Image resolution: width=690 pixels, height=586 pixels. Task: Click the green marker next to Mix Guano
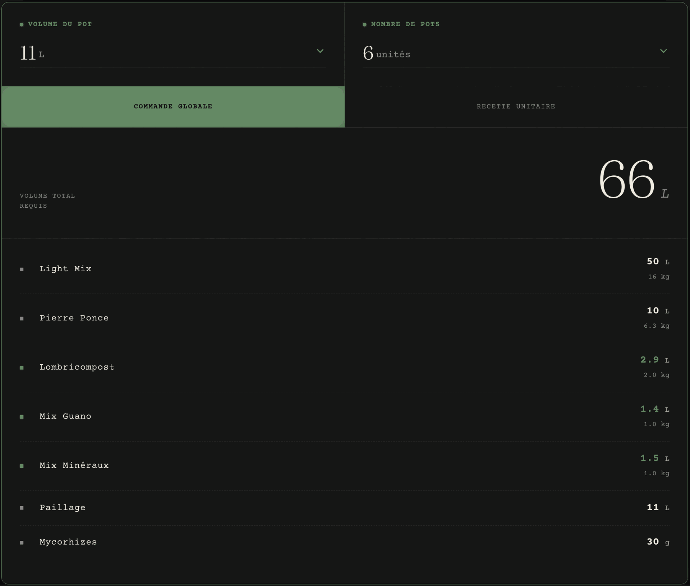pos(22,416)
